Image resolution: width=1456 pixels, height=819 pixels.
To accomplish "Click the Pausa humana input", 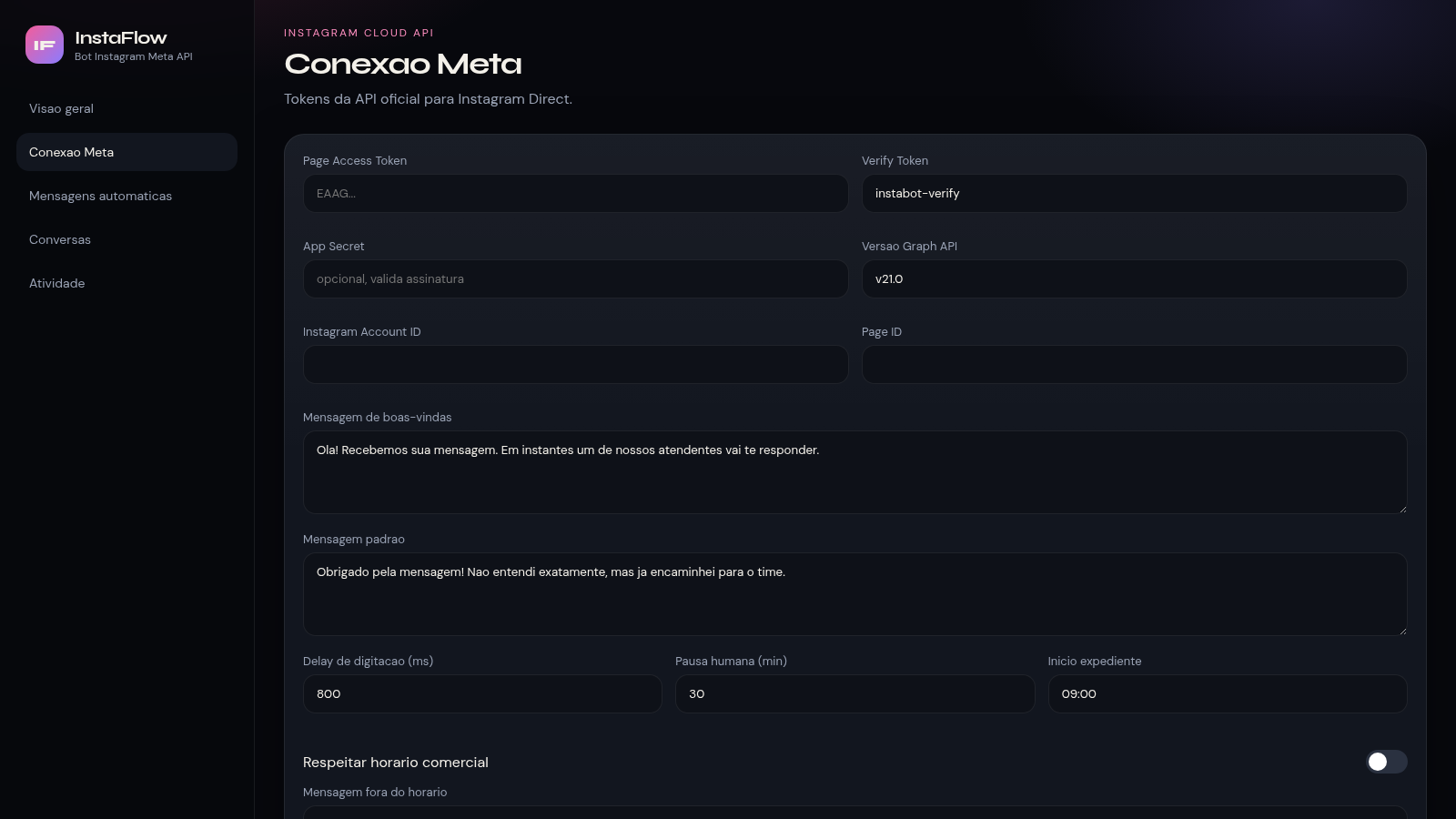I will click(x=854, y=694).
